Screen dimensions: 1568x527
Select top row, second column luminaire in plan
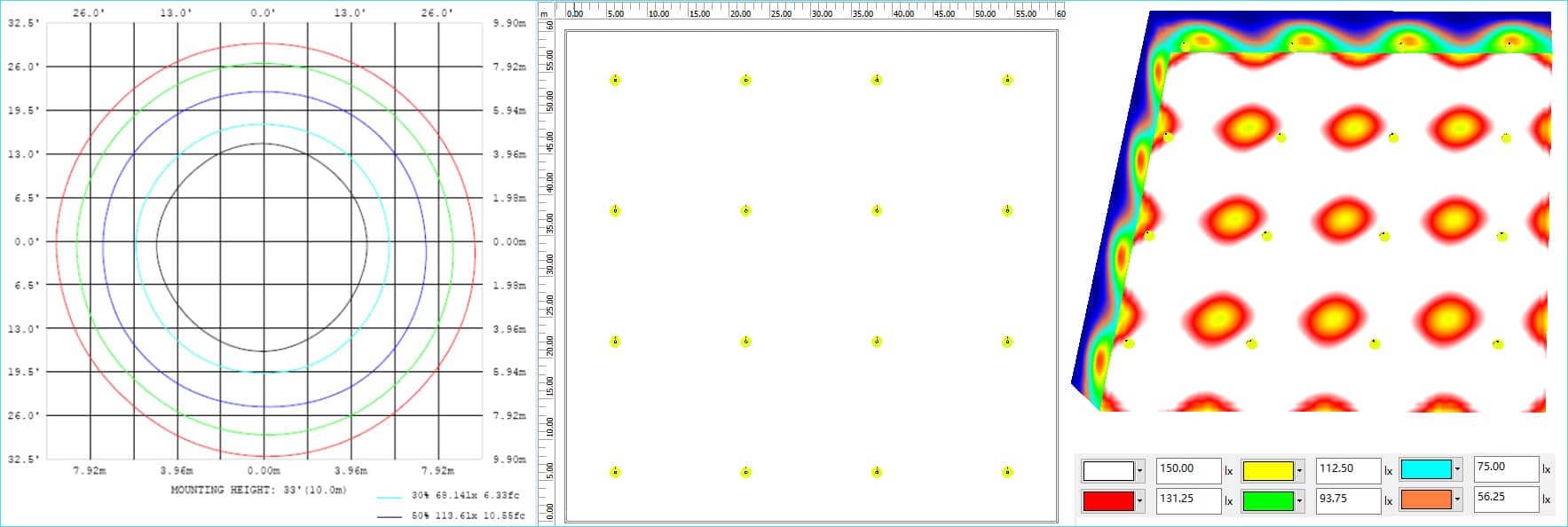coord(745,80)
